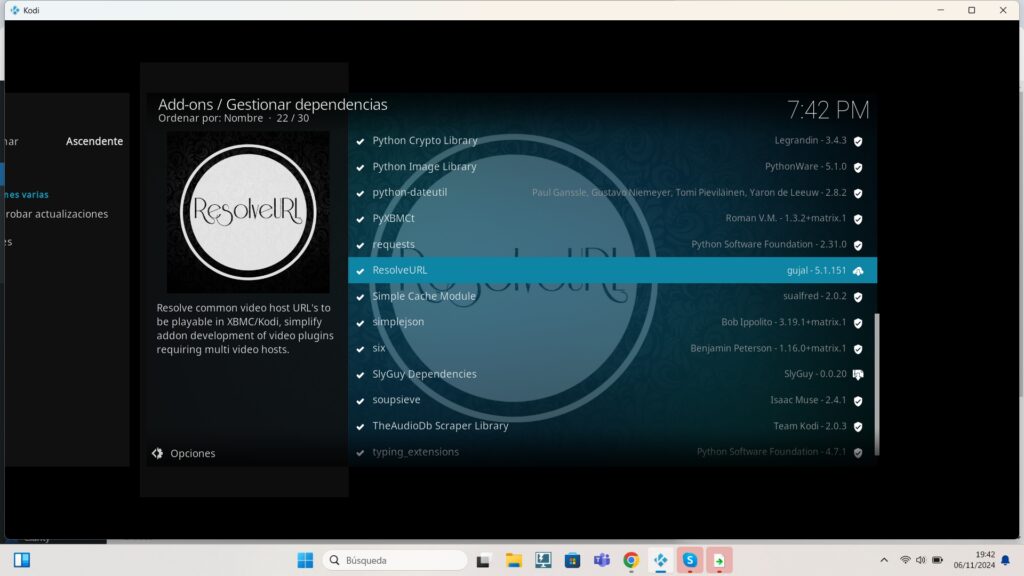
Task: Click the PyXBMCt verified shield icon
Action: [x=858, y=219]
